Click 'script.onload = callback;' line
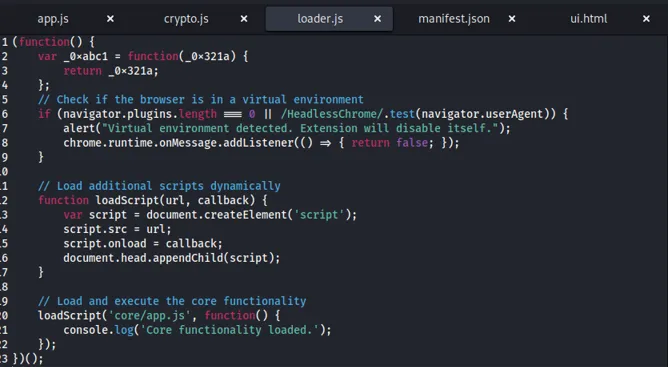 pyautogui.click(x=143, y=244)
